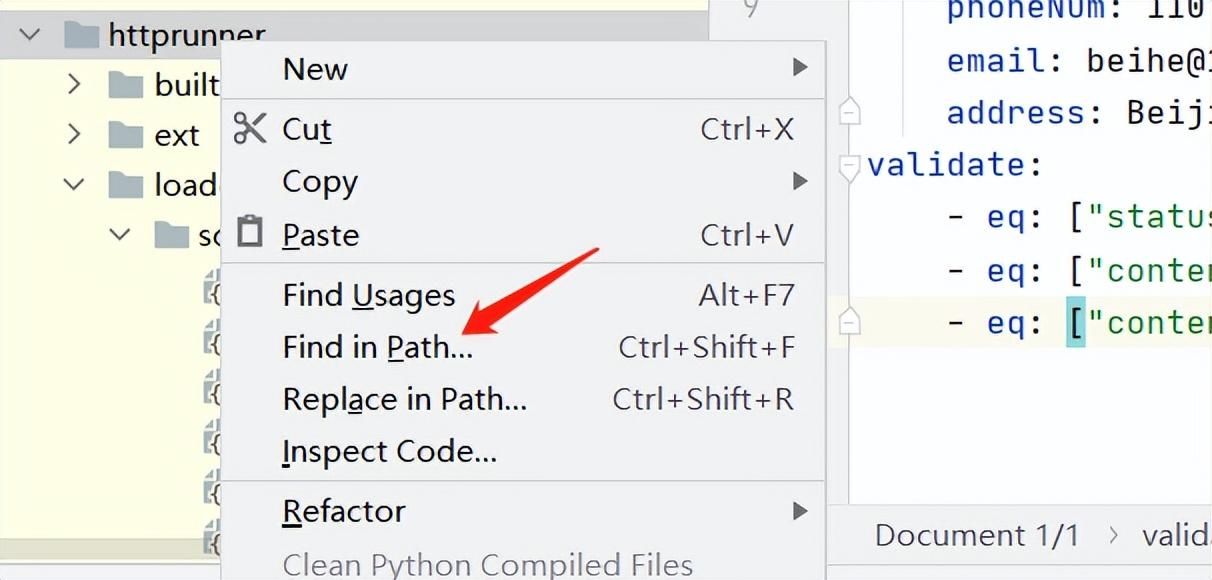The height and width of the screenshot is (580, 1212).
Task: Place cursor on the validate key
Action: tap(945, 164)
